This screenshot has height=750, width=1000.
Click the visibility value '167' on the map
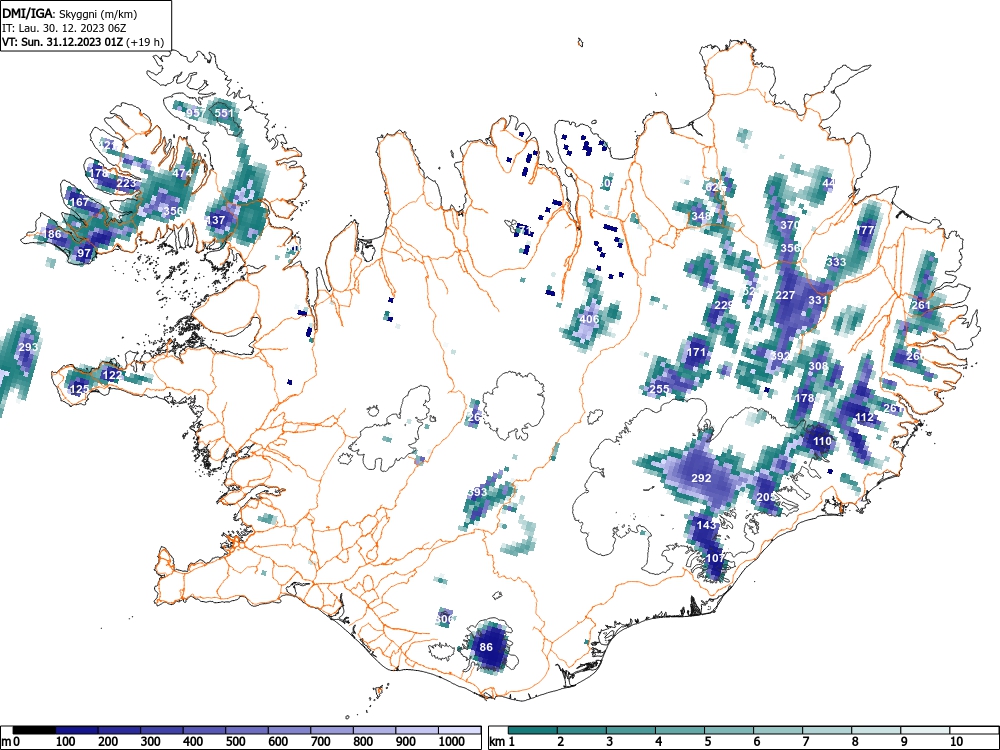click(79, 202)
